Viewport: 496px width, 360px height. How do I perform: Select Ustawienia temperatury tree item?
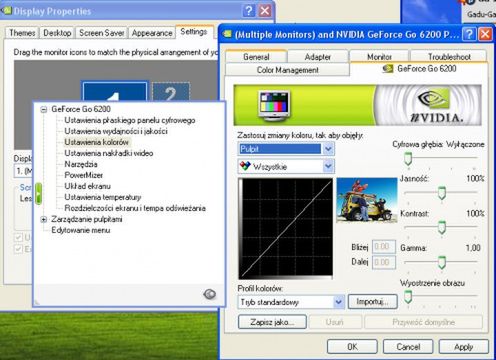(103, 197)
